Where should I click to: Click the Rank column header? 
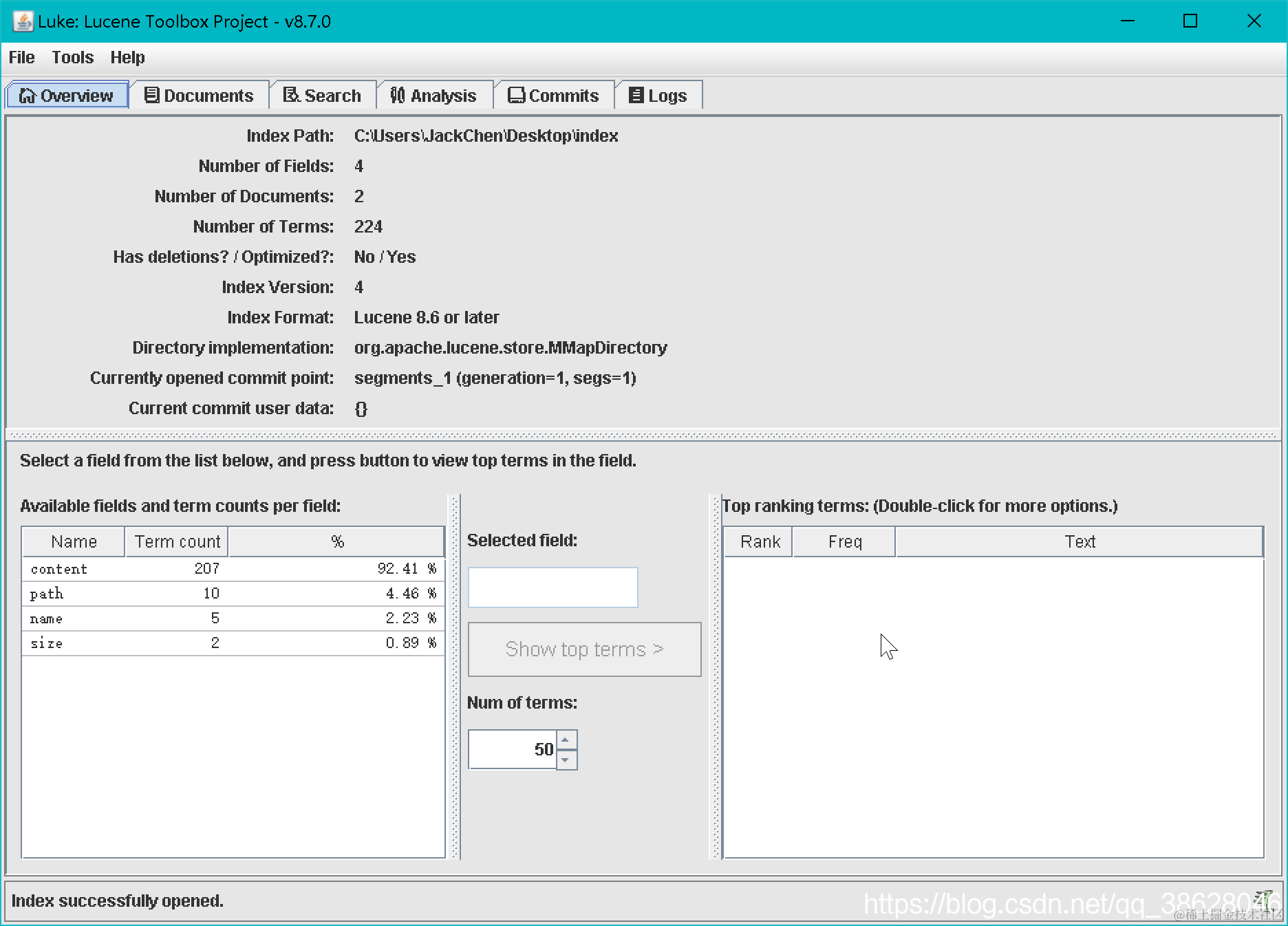[758, 542]
